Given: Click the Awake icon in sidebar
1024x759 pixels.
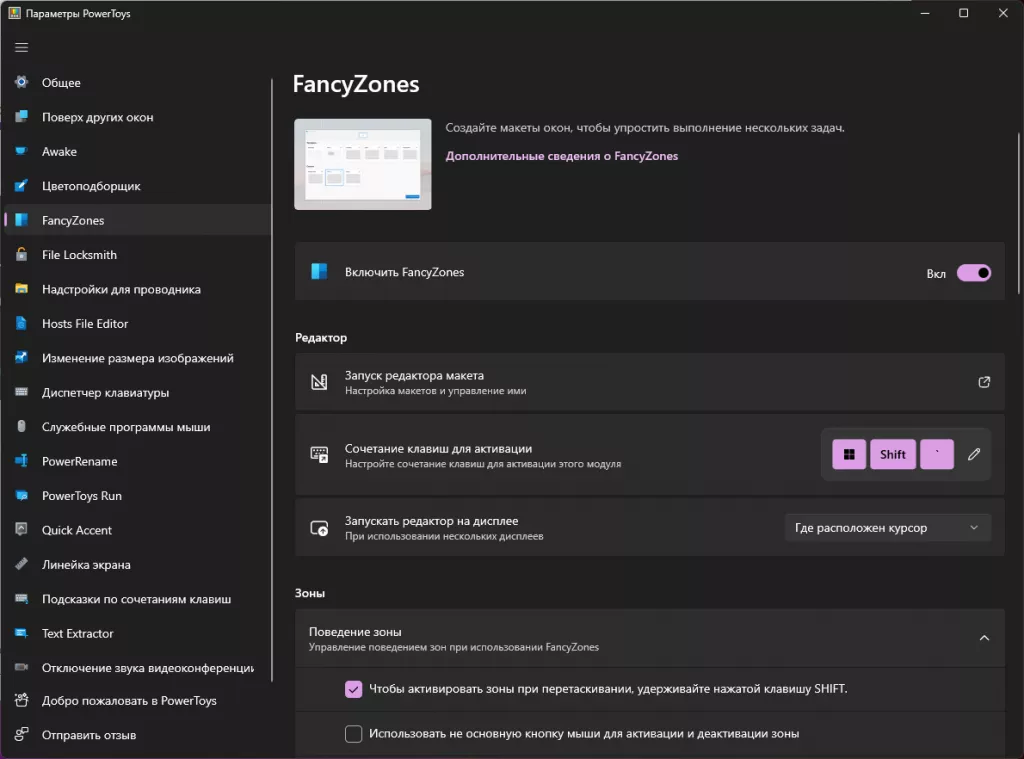Looking at the screenshot, I should pos(21,152).
